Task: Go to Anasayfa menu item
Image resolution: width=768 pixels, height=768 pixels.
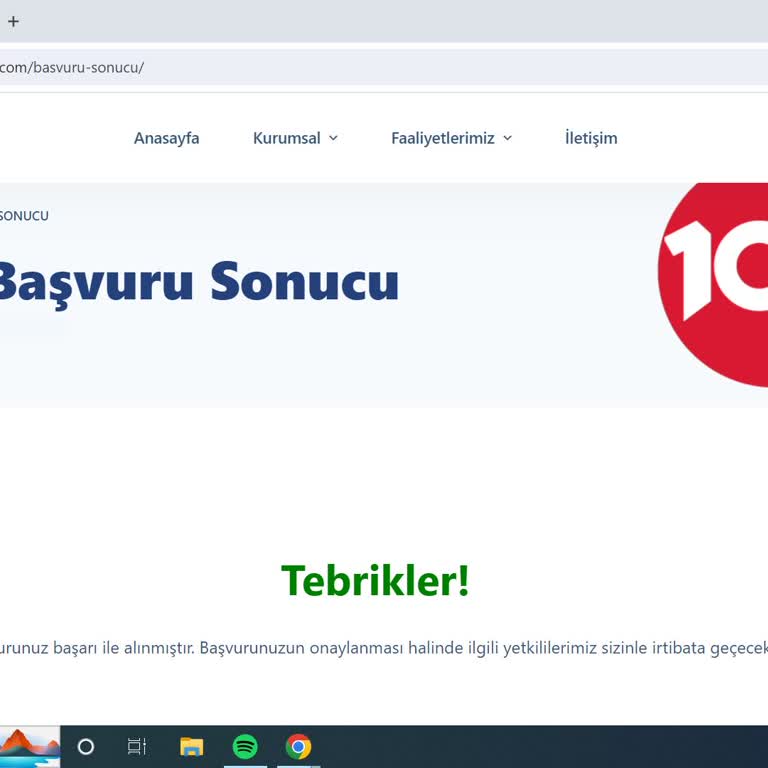Action: click(167, 138)
